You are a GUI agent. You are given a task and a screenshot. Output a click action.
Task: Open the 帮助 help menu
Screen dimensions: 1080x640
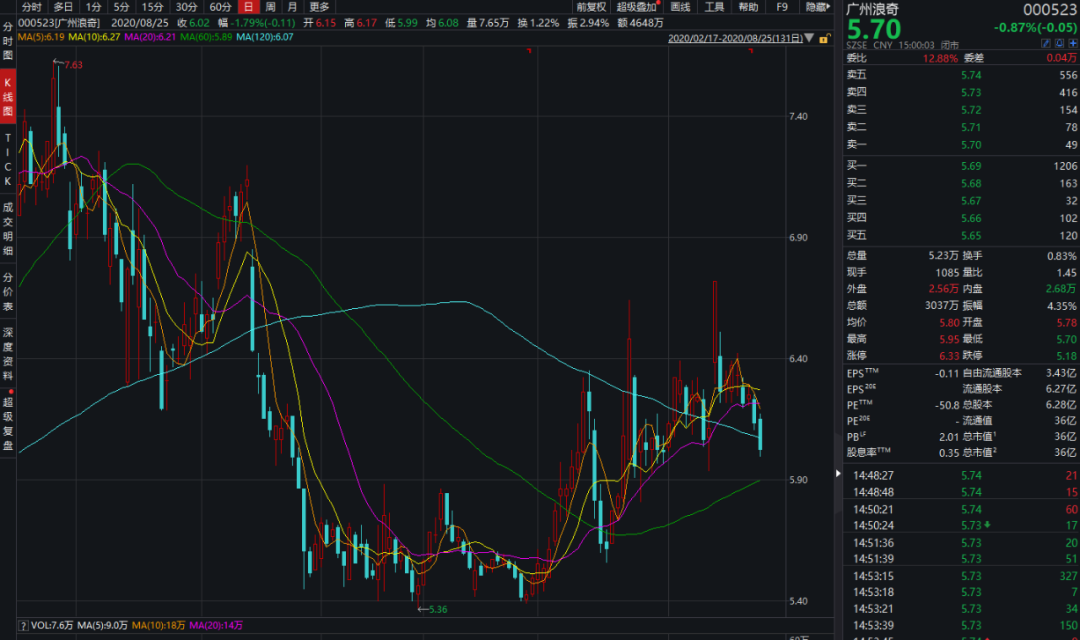(748, 7)
